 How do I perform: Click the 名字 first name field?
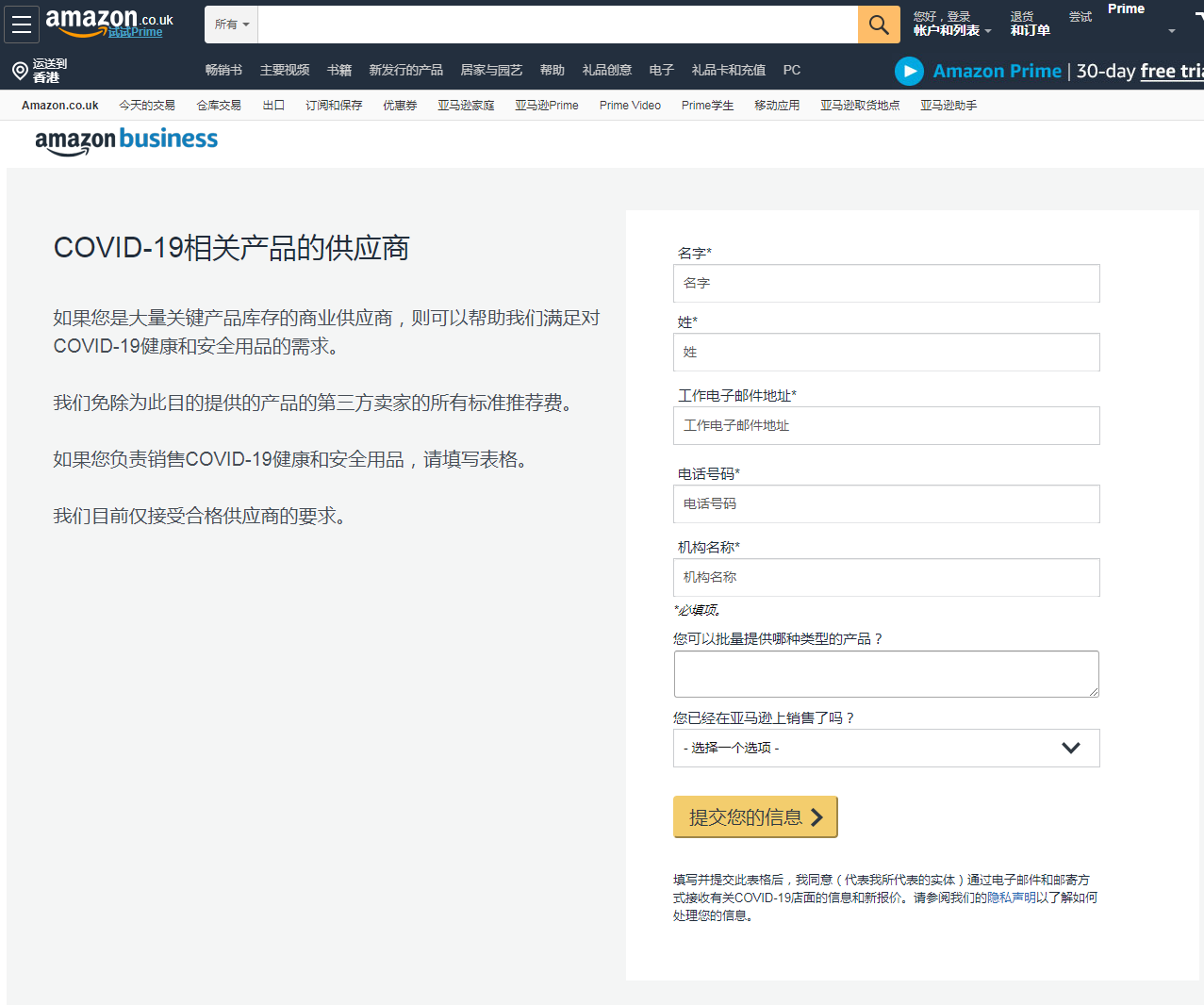(886, 283)
